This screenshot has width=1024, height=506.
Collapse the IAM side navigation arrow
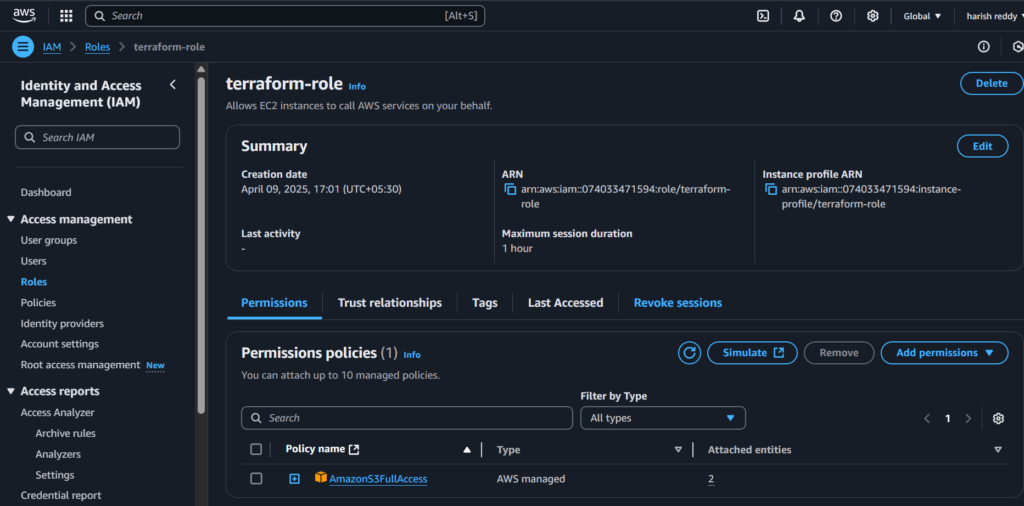[172, 85]
